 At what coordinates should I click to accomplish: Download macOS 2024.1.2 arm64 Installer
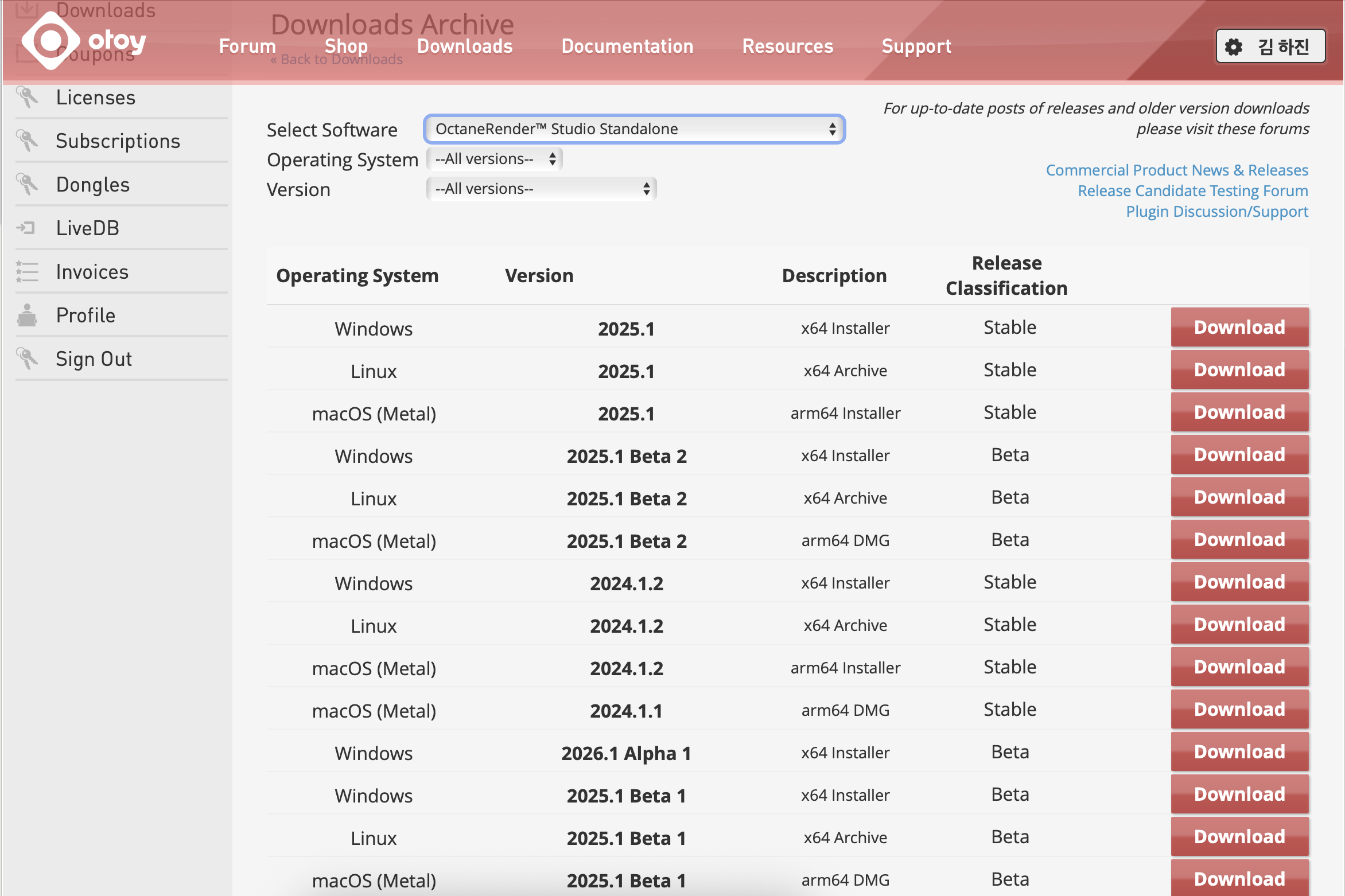coord(1239,667)
